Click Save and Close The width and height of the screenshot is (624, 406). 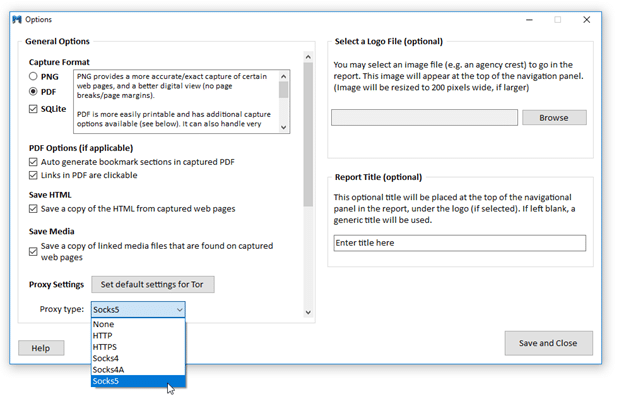coord(548,343)
